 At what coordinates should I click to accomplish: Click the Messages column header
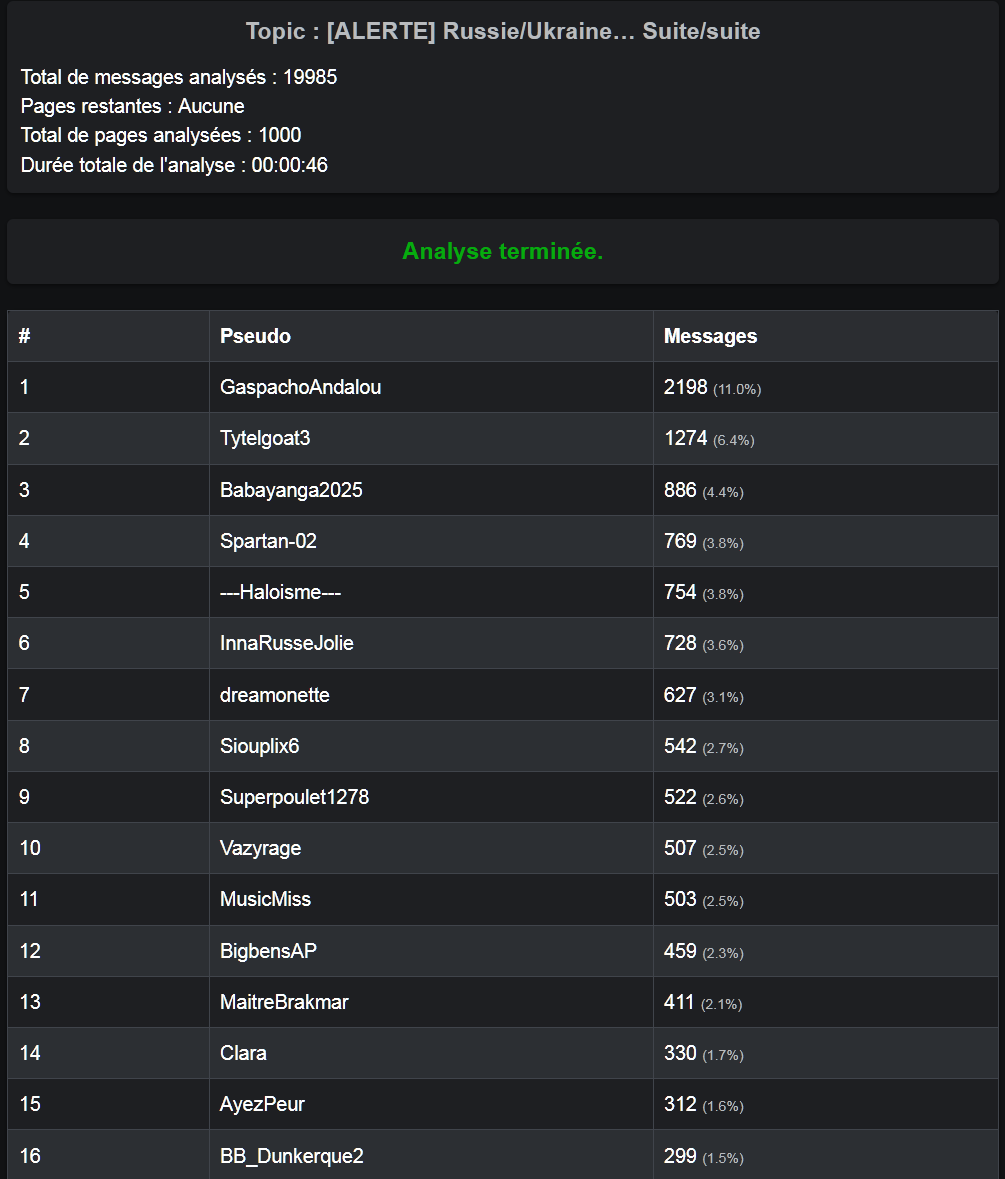pyautogui.click(x=710, y=336)
